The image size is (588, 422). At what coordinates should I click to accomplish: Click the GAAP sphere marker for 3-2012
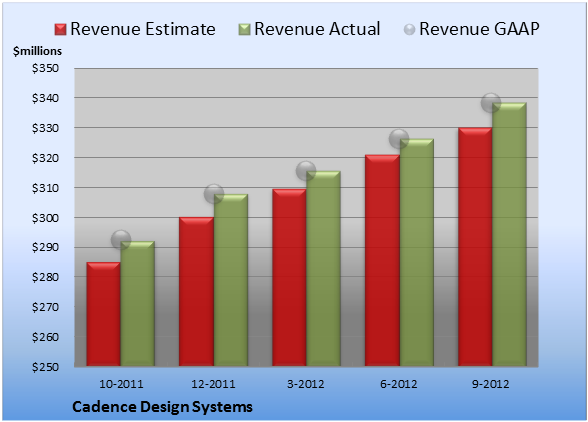pyautogui.click(x=306, y=171)
